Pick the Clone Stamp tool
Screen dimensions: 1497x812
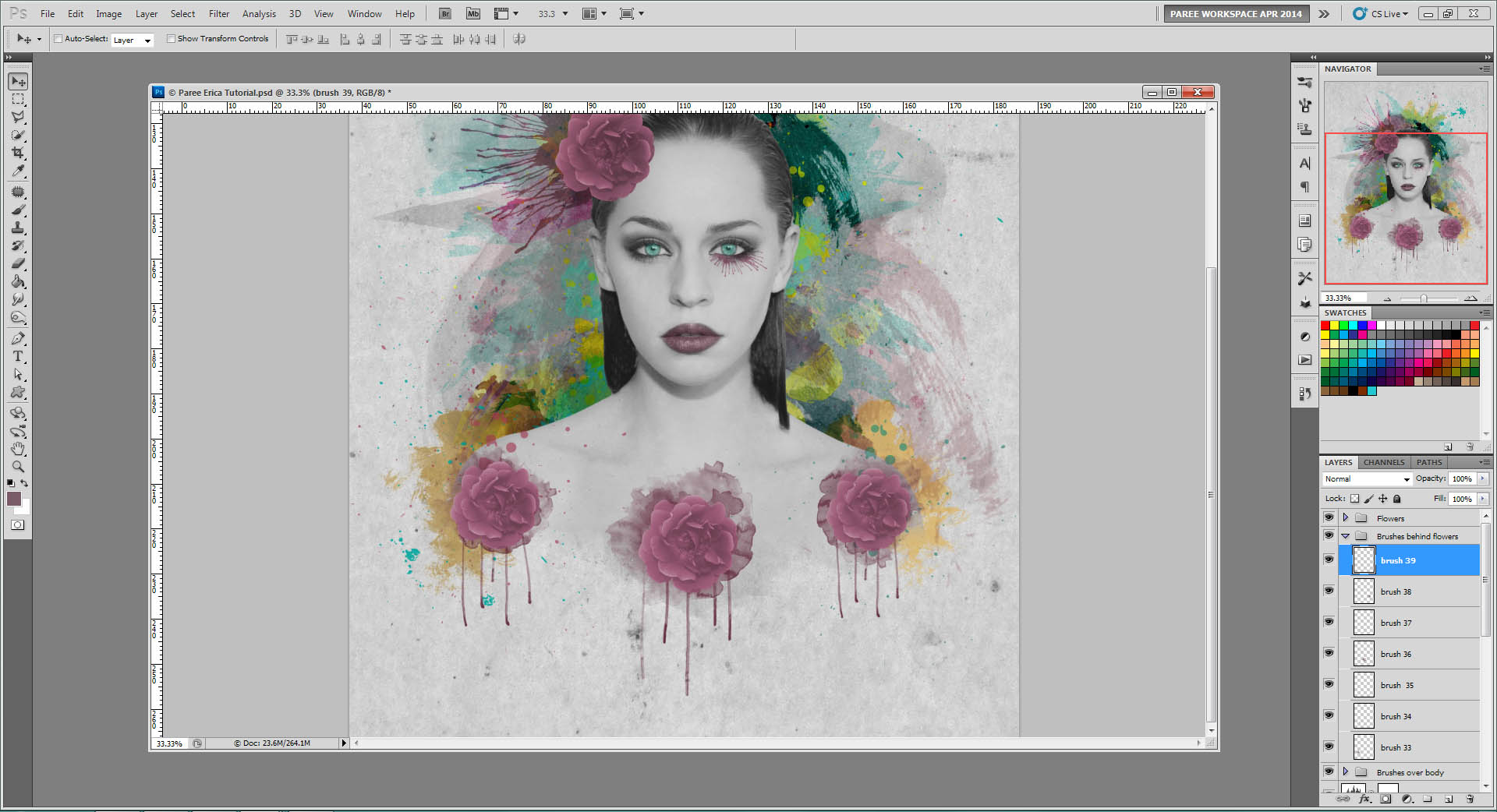point(18,228)
